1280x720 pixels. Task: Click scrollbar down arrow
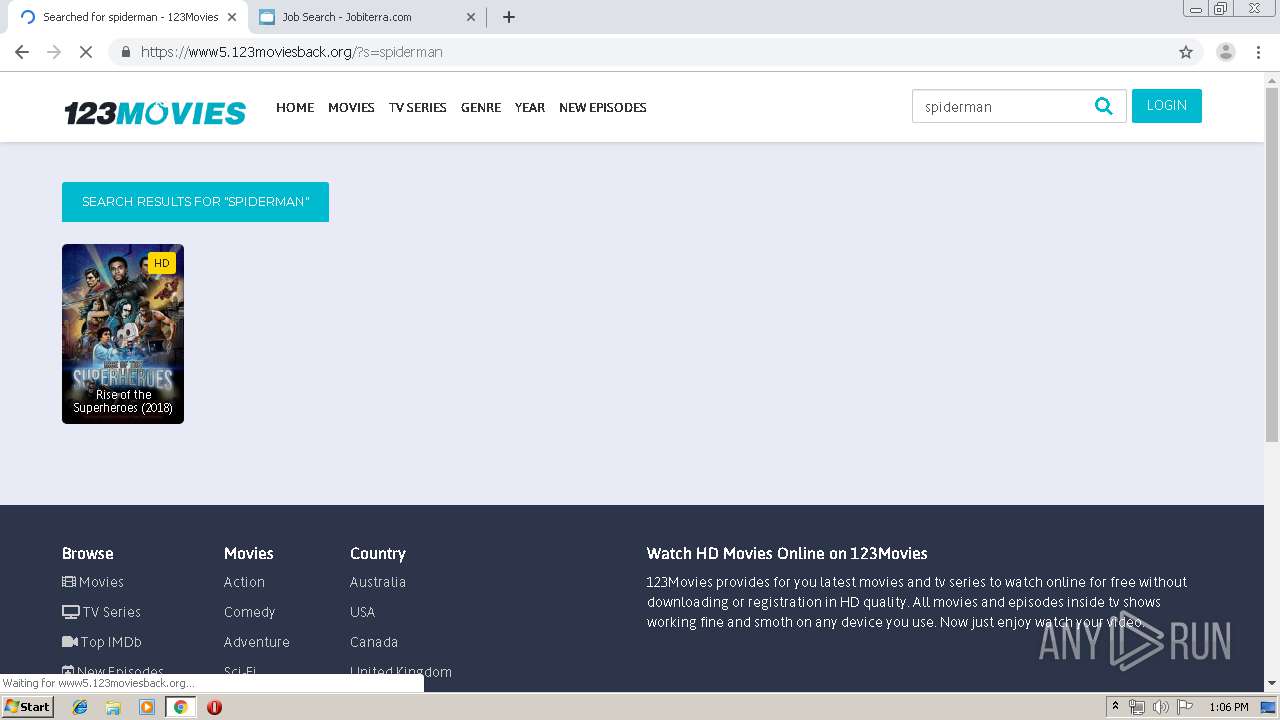point(1272,683)
